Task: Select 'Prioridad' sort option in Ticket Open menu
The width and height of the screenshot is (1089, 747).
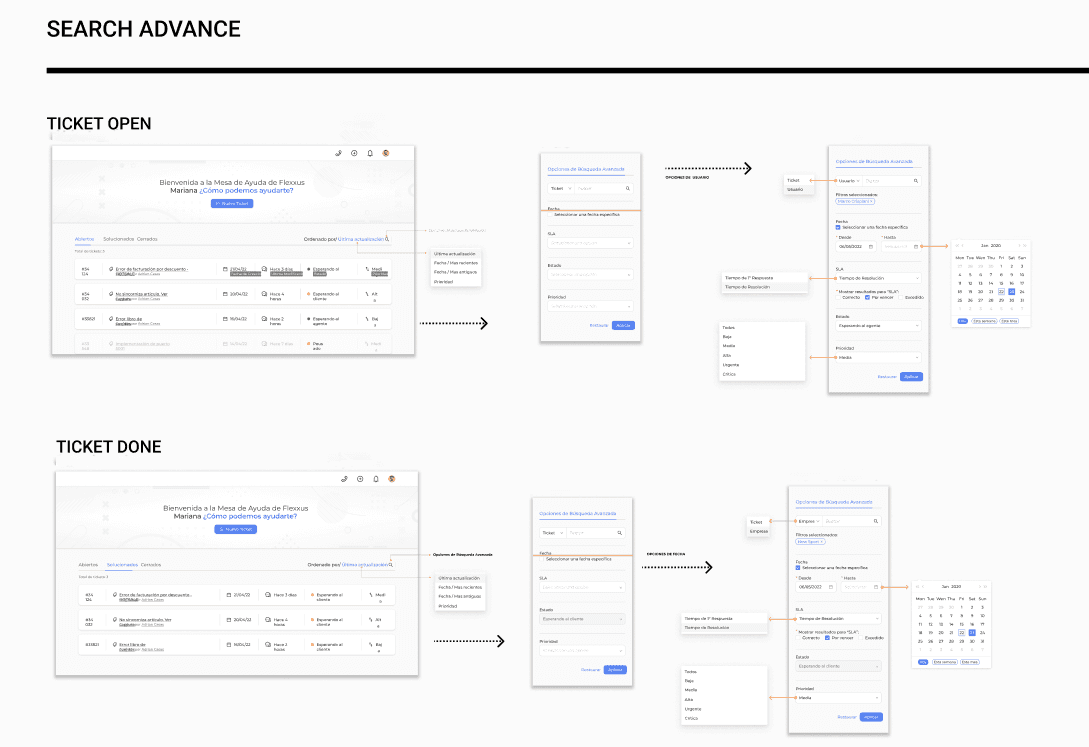Action: pyautogui.click(x=443, y=281)
